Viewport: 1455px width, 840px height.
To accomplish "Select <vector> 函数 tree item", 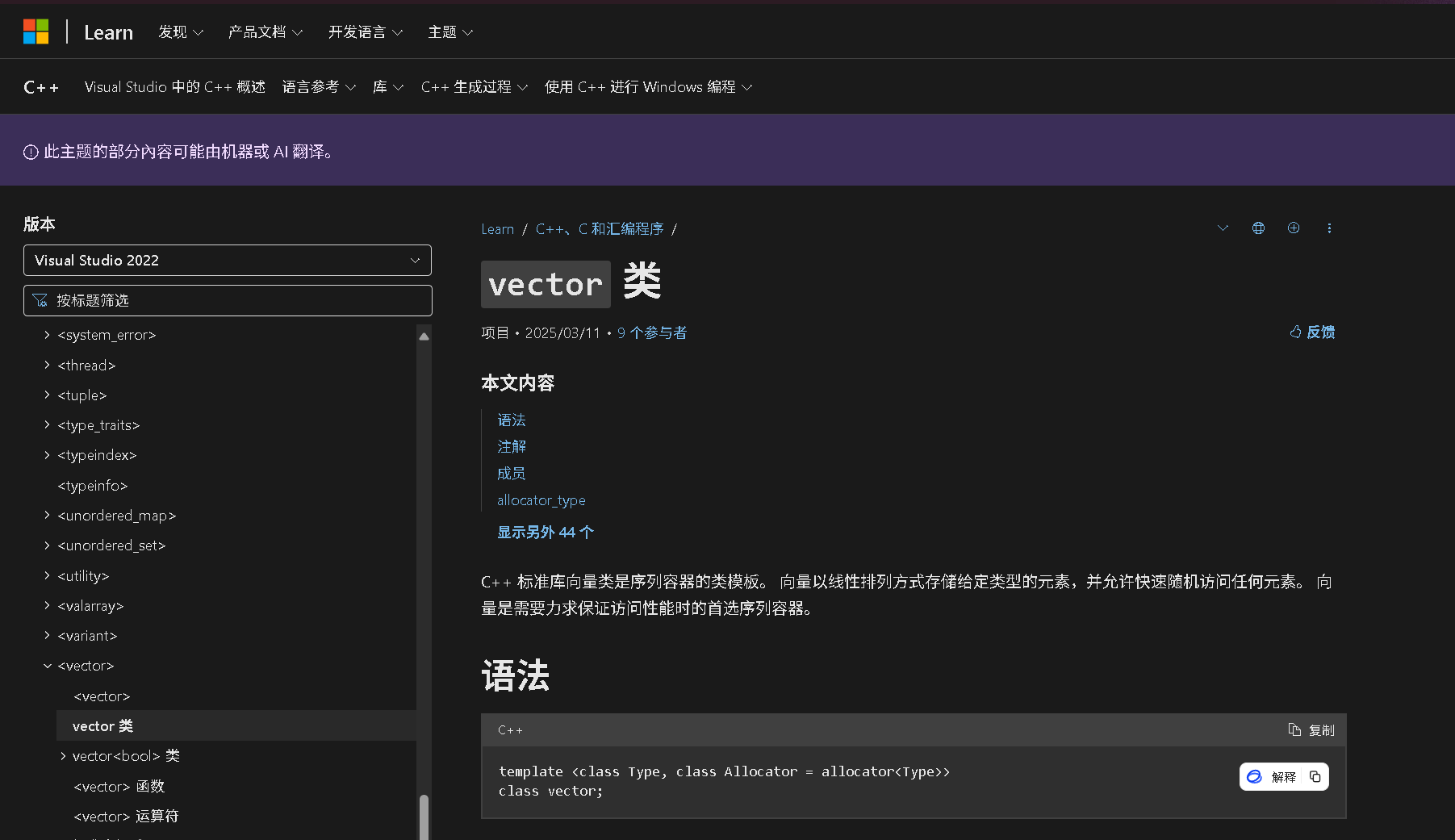I will 119,787.
